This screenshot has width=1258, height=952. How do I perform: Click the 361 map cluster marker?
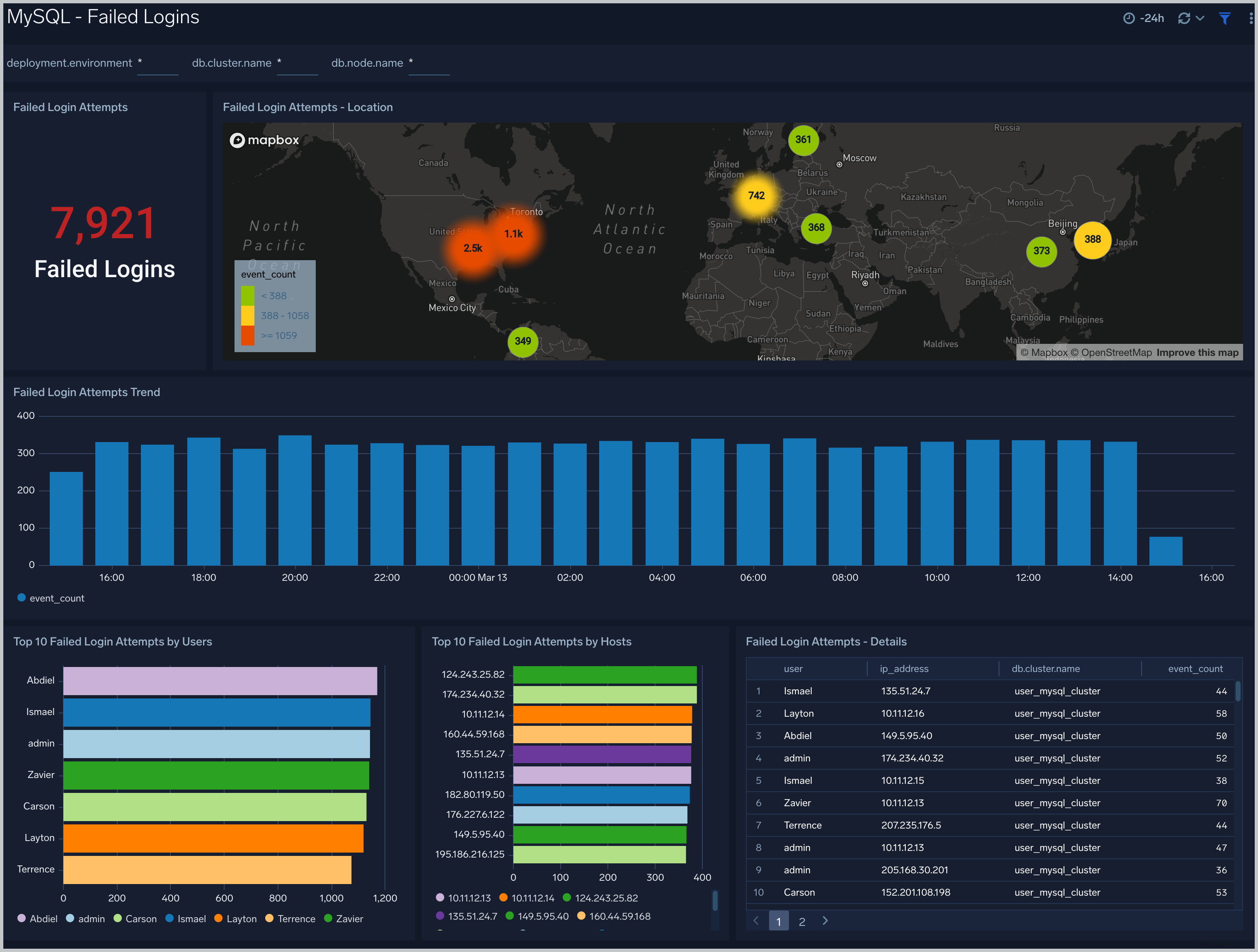(803, 140)
